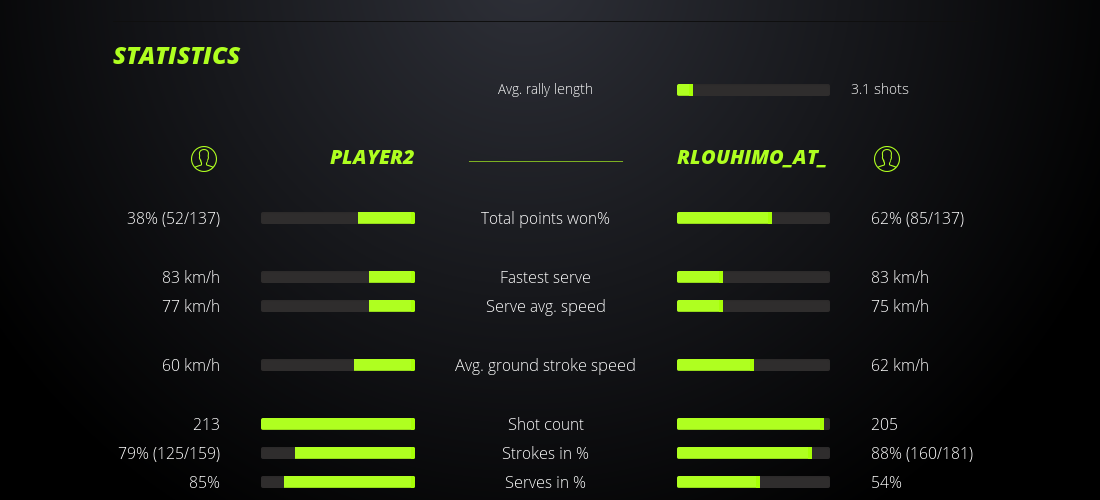Click RLOUHIMO_AT_'s Total points won bar
The image size is (1100, 500).
pyautogui.click(x=753, y=218)
